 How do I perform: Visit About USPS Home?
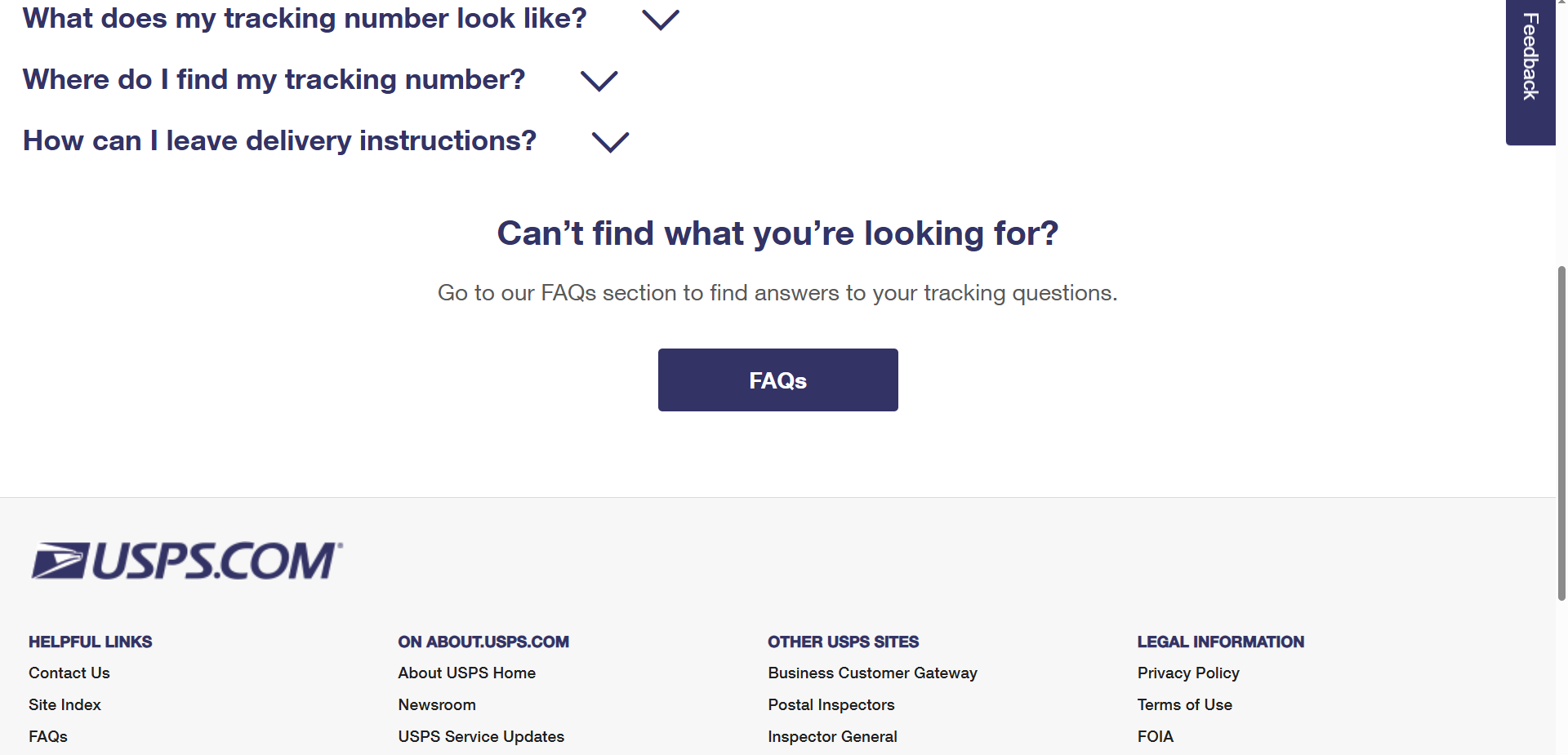coord(466,673)
